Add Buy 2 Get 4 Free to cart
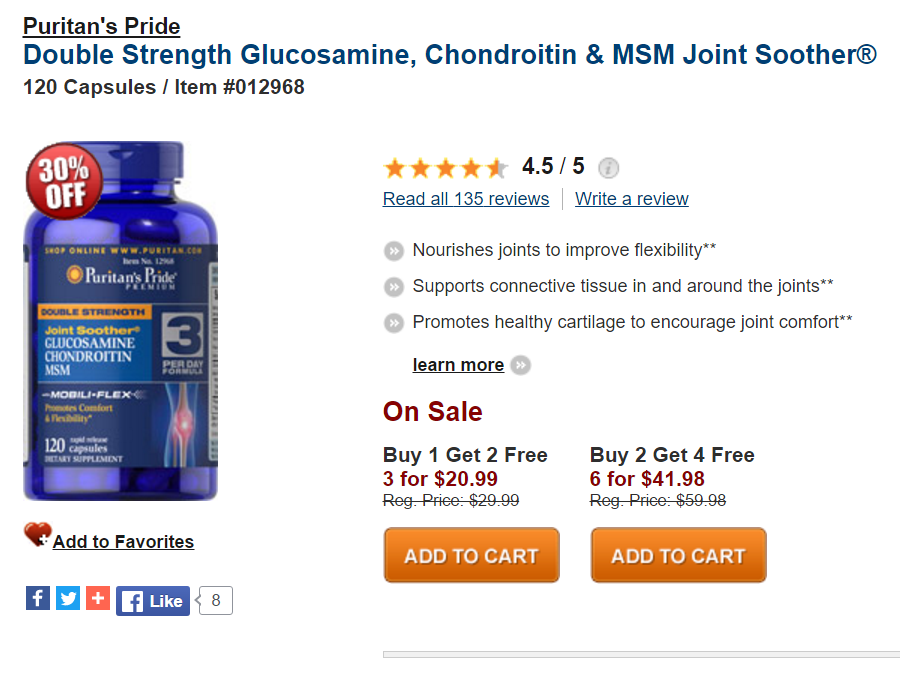 coord(678,555)
